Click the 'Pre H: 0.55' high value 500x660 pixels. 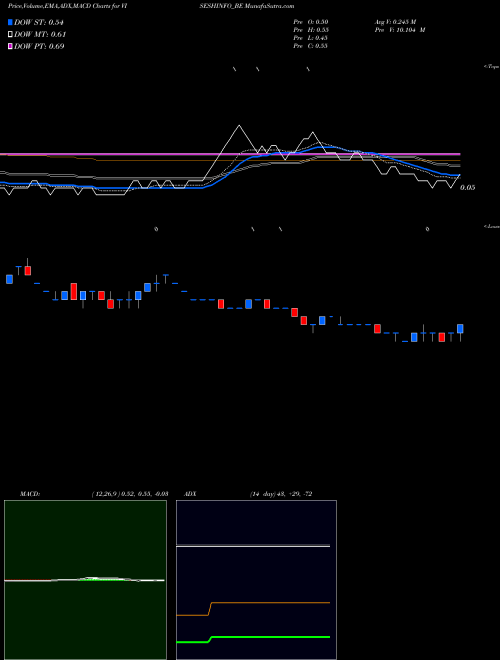click(311, 30)
